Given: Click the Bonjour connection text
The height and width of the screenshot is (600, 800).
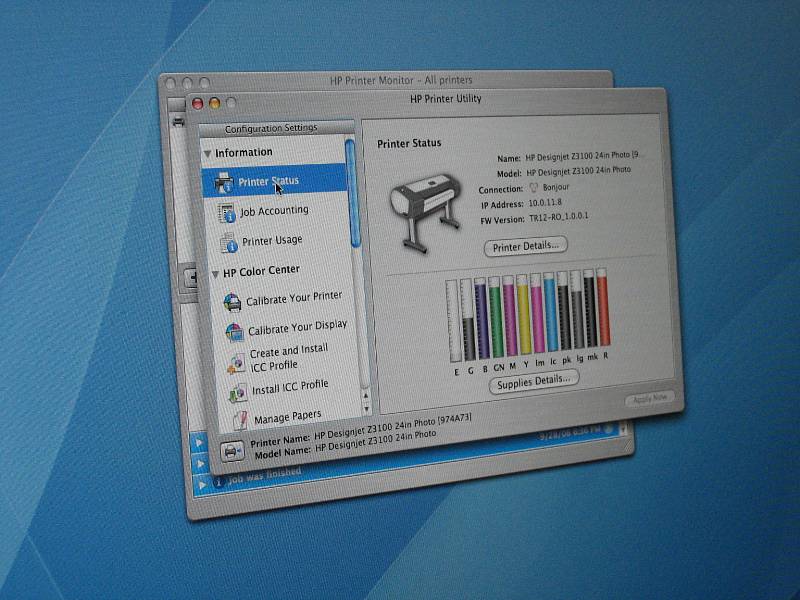Looking at the screenshot, I should tap(556, 187).
